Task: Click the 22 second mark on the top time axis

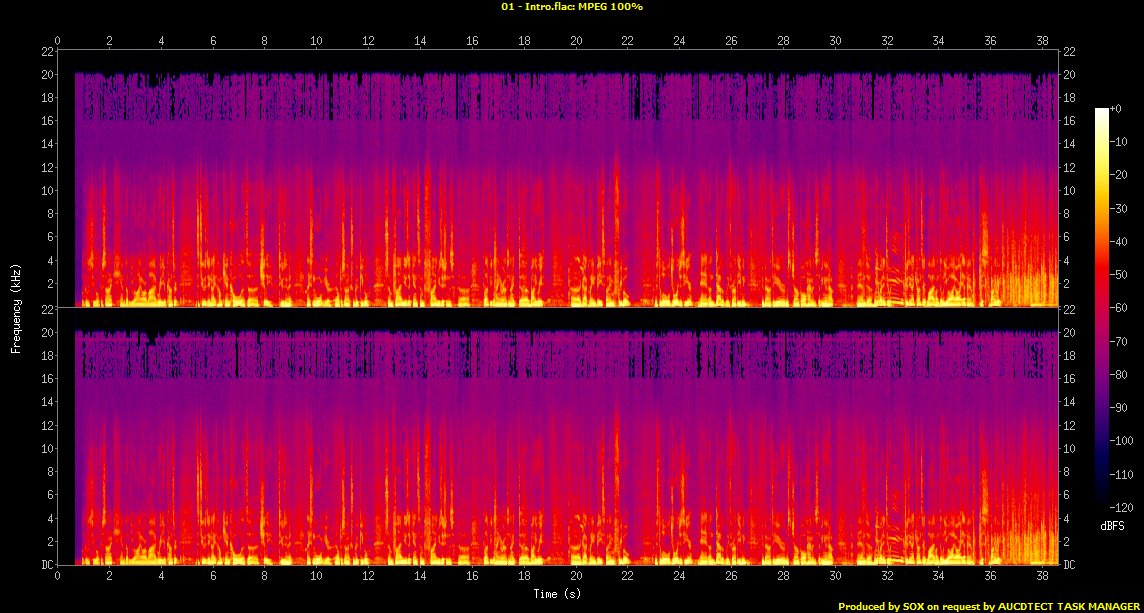Action: coord(627,41)
